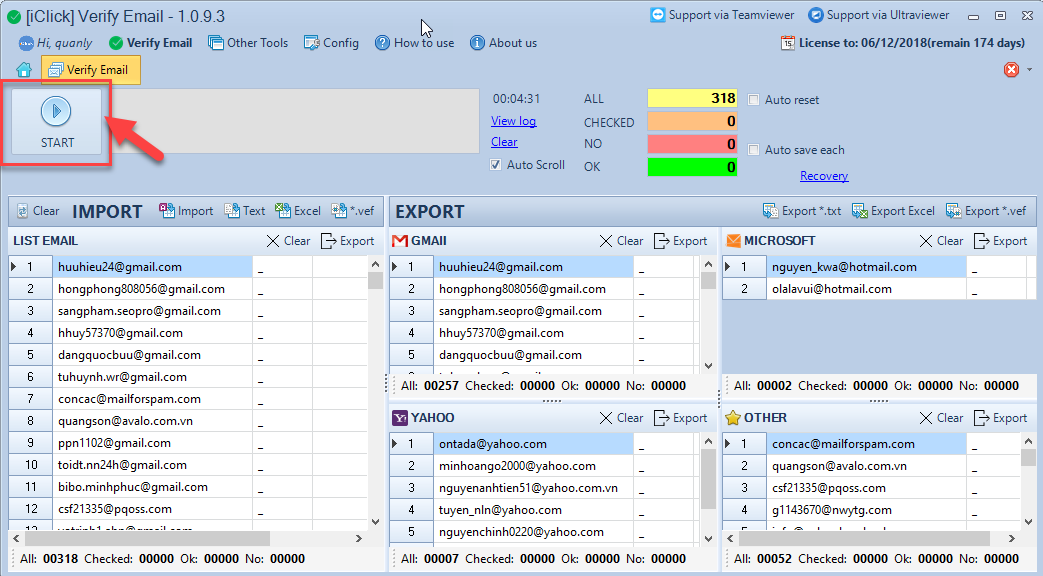Open the About us menu
Viewport: 1043px width, 576px height.
click(504, 43)
